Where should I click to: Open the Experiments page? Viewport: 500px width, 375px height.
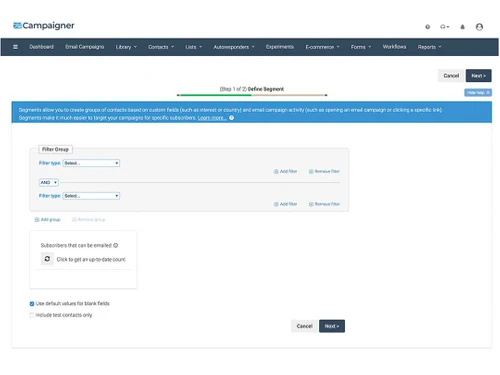point(280,47)
